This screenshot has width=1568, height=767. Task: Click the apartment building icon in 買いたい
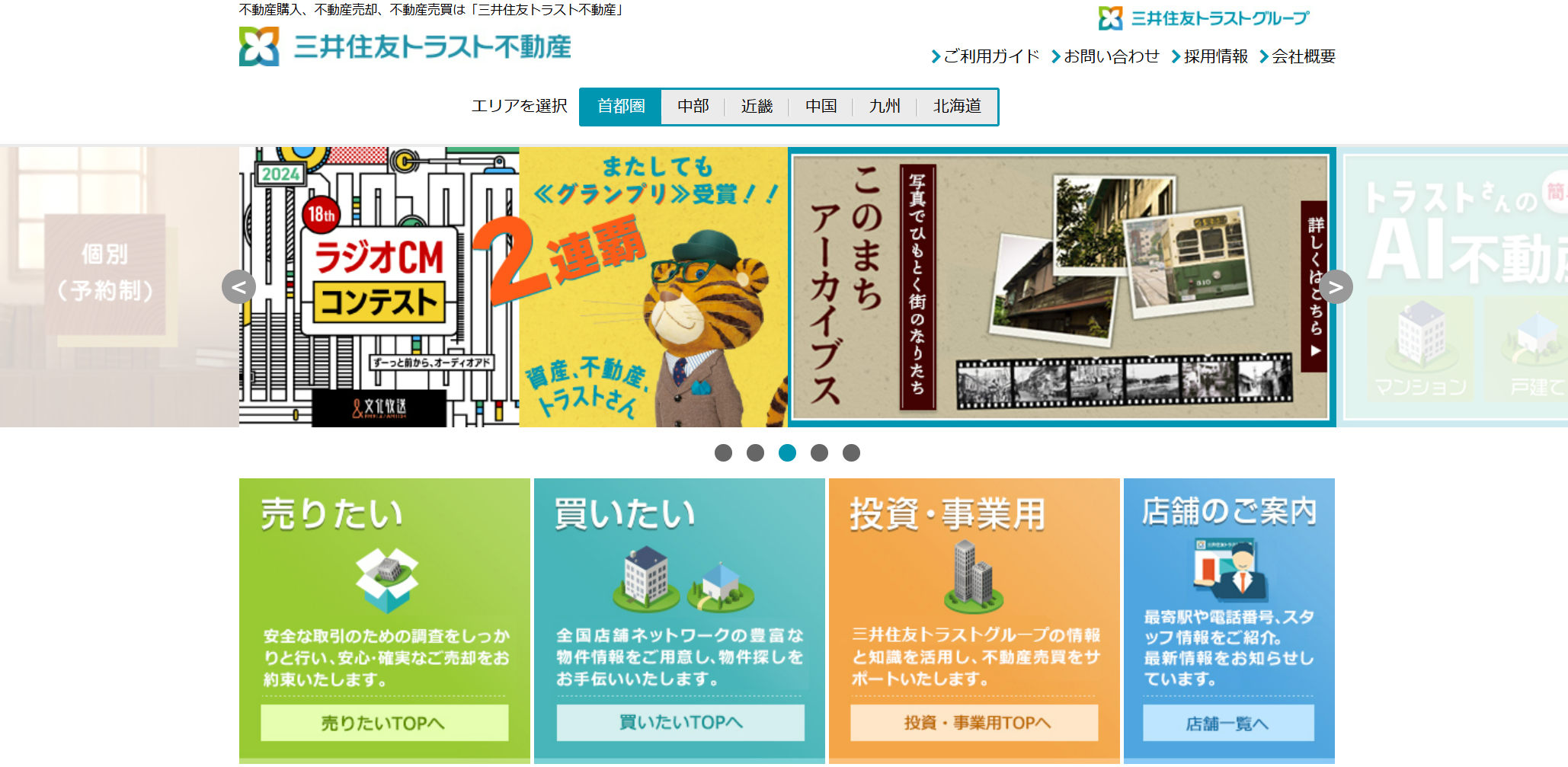point(646,577)
